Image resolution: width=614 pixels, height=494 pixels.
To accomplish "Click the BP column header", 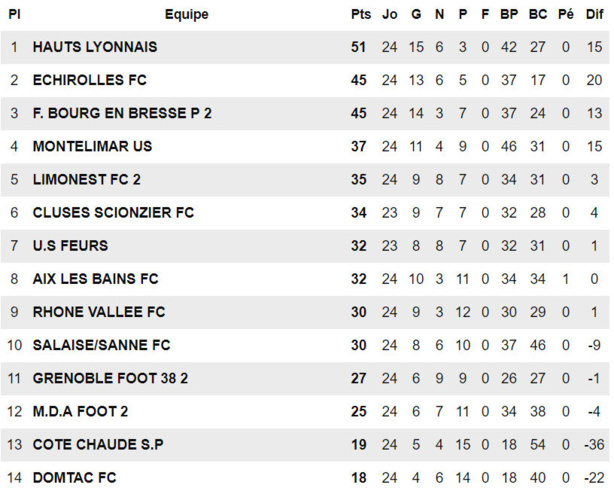I will pyautogui.click(x=509, y=14).
